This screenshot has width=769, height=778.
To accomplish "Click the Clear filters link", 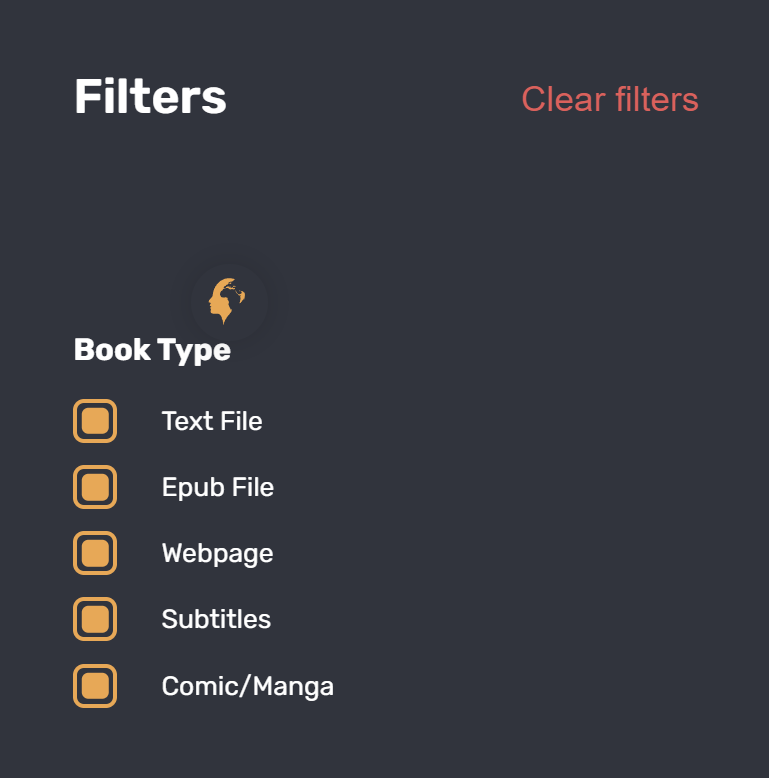I will pyautogui.click(x=609, y=99).
